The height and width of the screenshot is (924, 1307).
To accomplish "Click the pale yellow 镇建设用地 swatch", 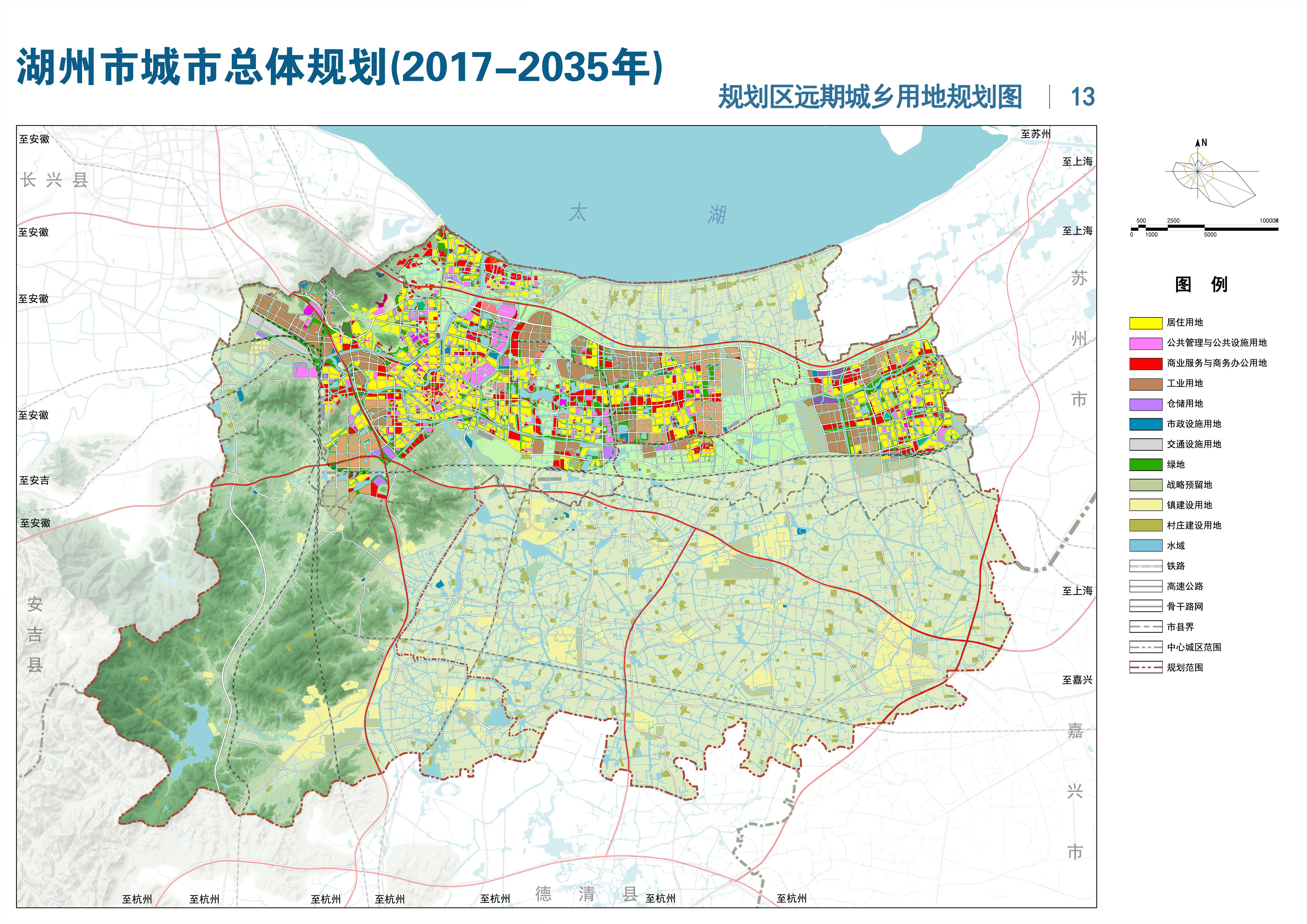I will pyautogui.click(x=1145, y=505).
